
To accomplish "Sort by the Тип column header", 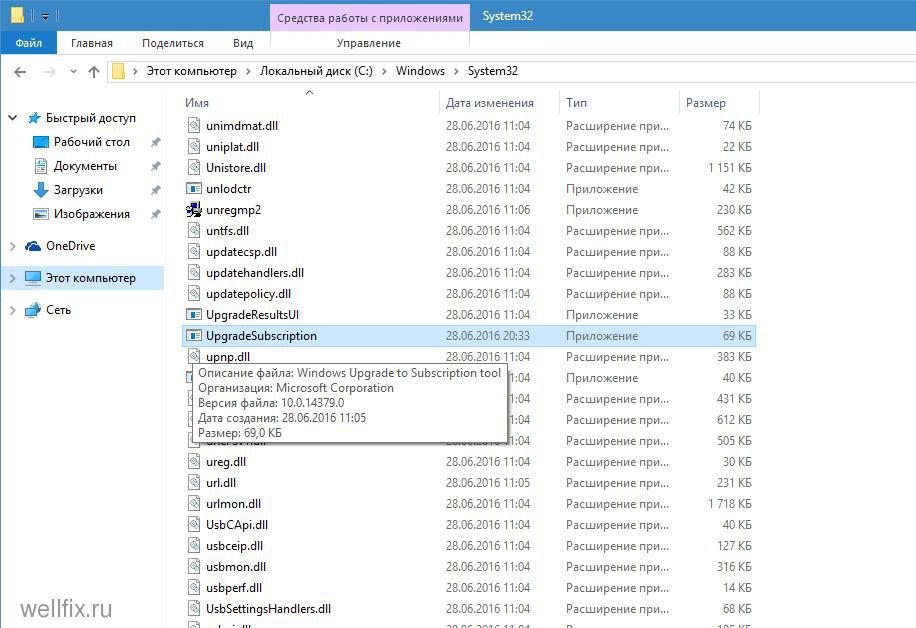I will 576,103.
